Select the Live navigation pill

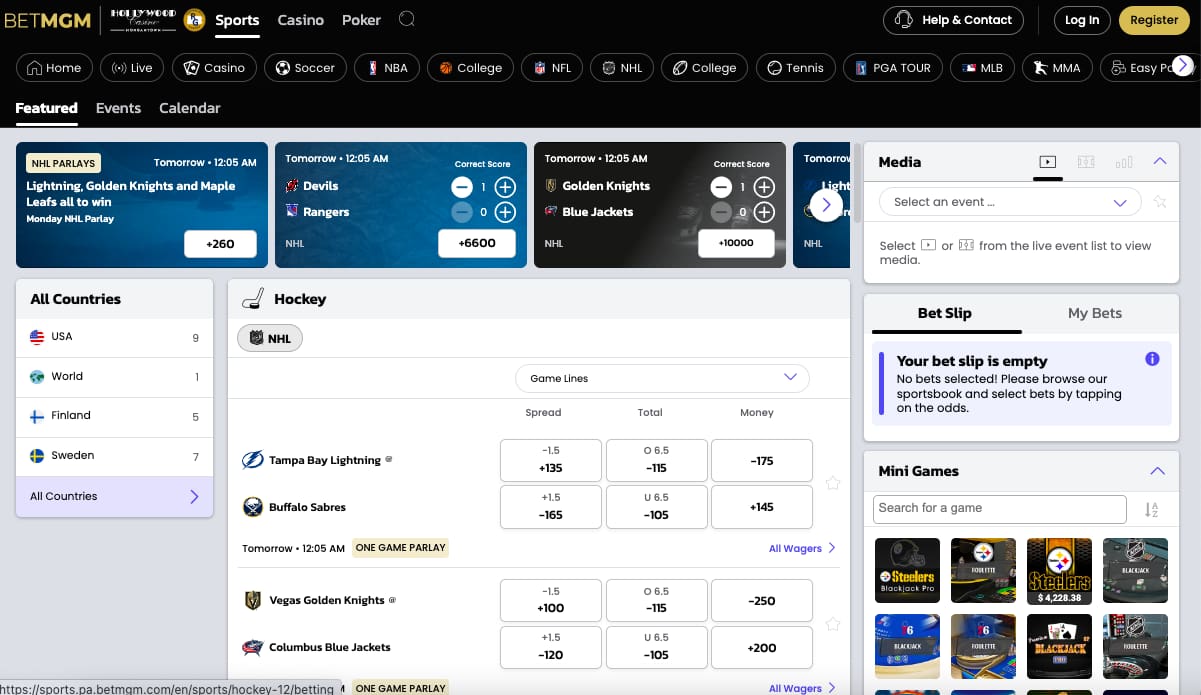point(132,68)
